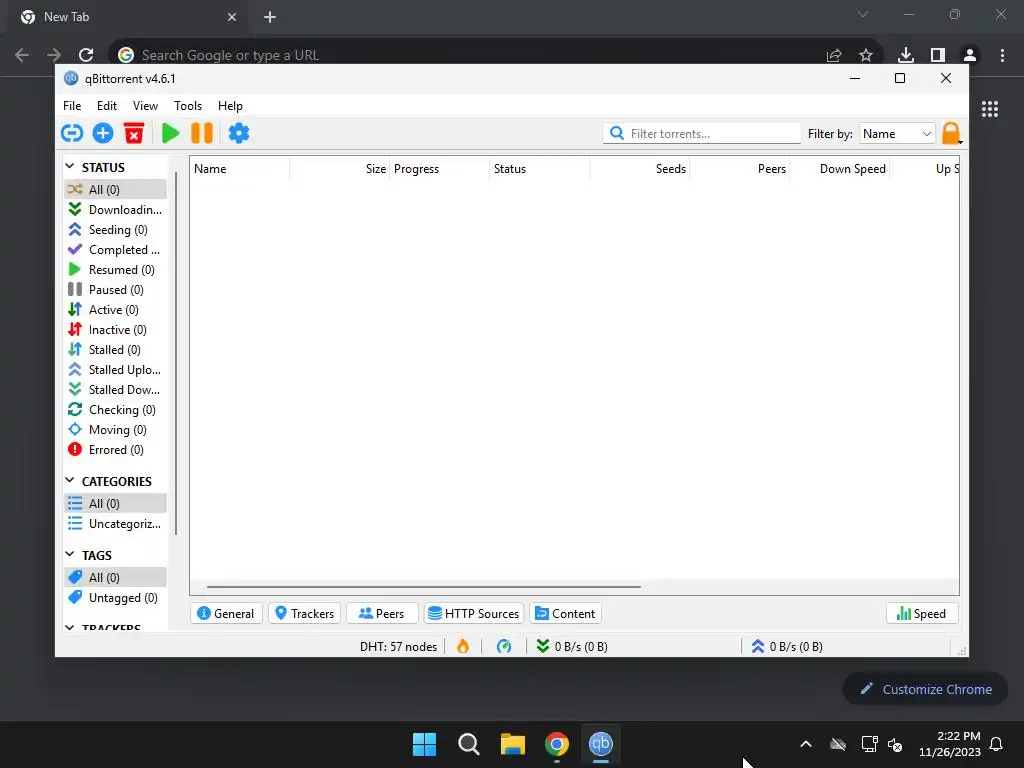Image resolution: width=1024 pixels, height=768 pixels.
Task: Click the upload speed status entry
Action: (x=787, y=647)
